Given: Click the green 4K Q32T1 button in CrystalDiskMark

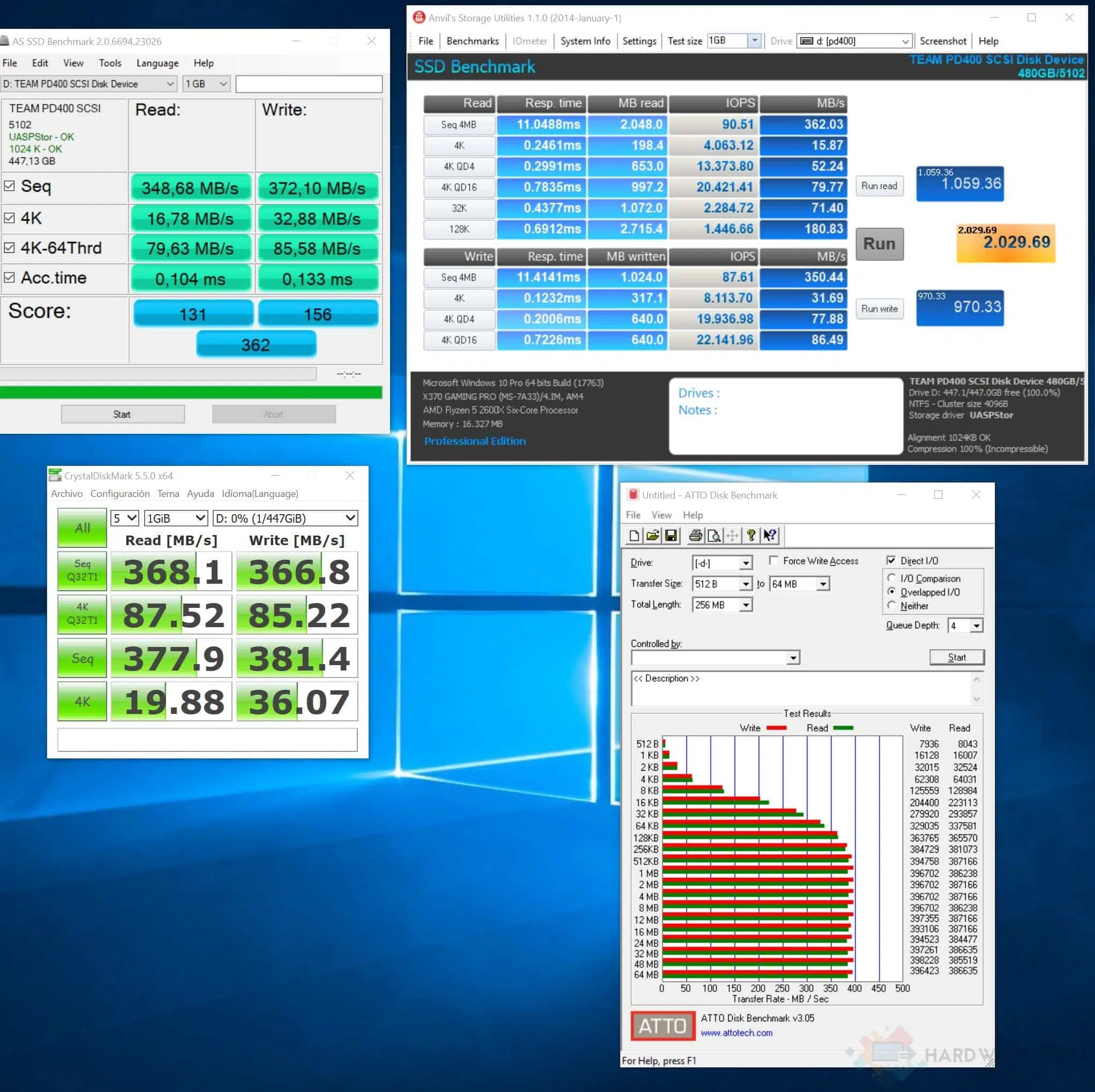Looking at the screenshot, I should [x=82, y=614].
